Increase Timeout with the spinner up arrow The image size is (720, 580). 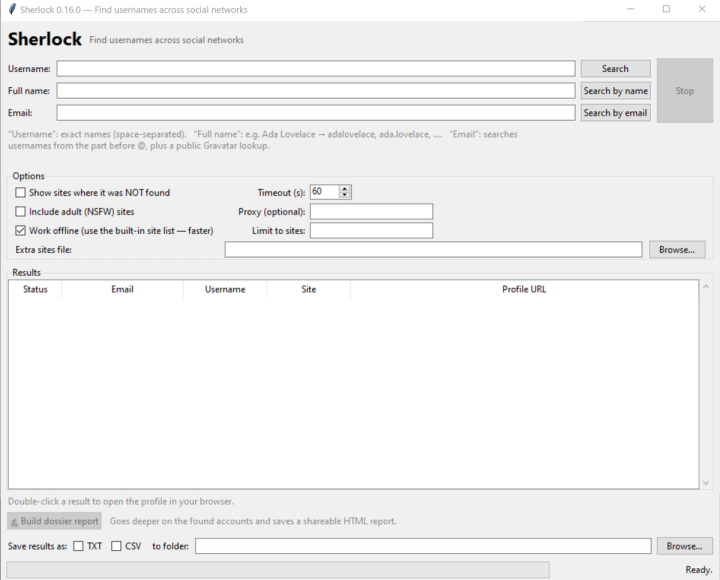point(344,188)
